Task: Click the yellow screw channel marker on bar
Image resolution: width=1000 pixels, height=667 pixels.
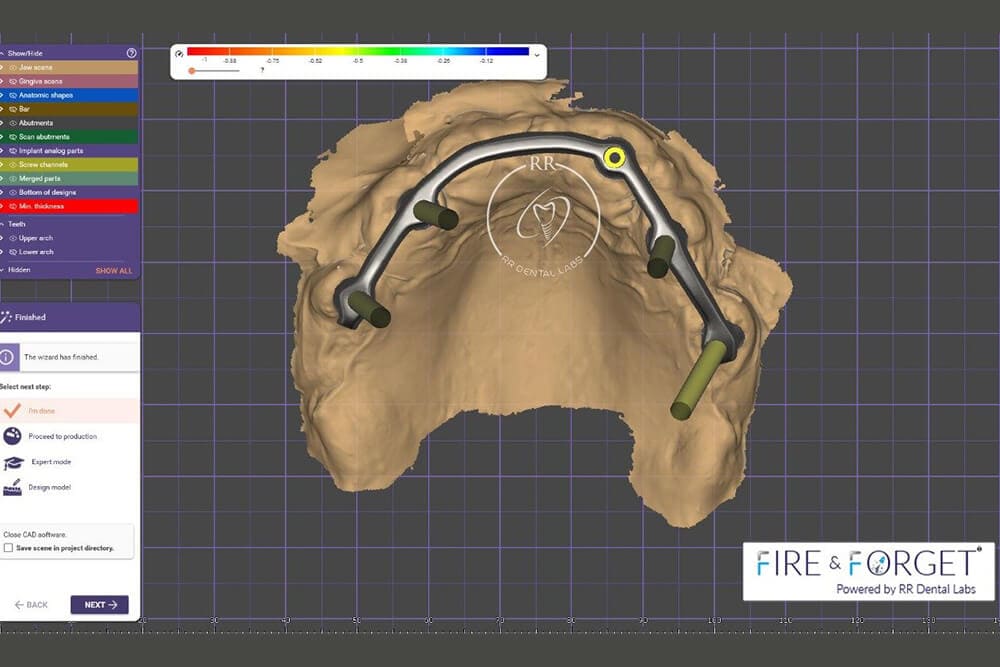Action: pyautogui.click(x=614, y=156)
